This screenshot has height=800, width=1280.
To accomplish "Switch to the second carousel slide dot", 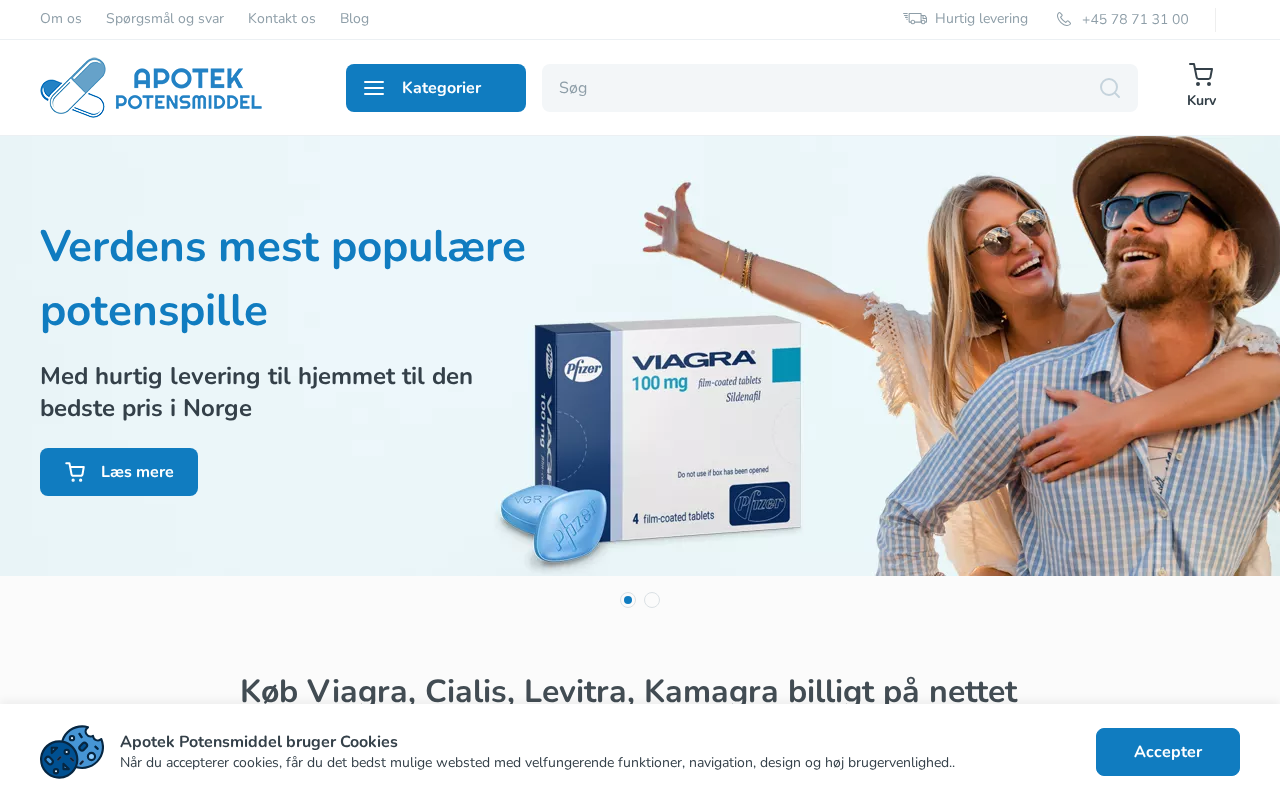I will [x=652, y=600].
